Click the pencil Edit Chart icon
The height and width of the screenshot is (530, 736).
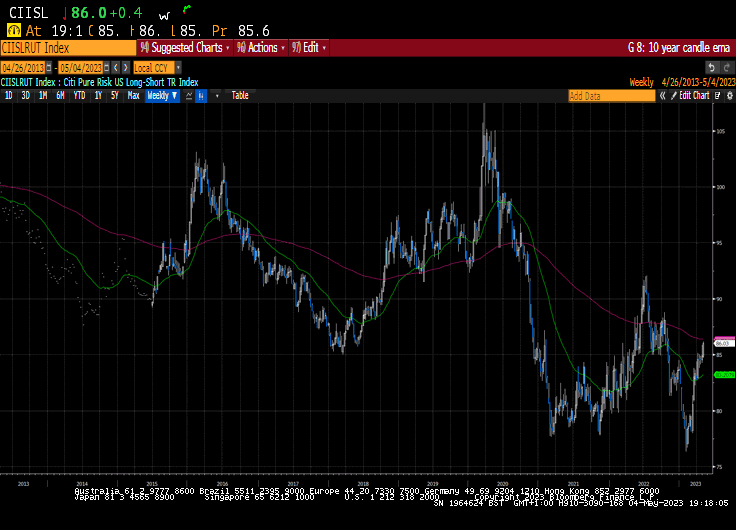tap(674, 95)
